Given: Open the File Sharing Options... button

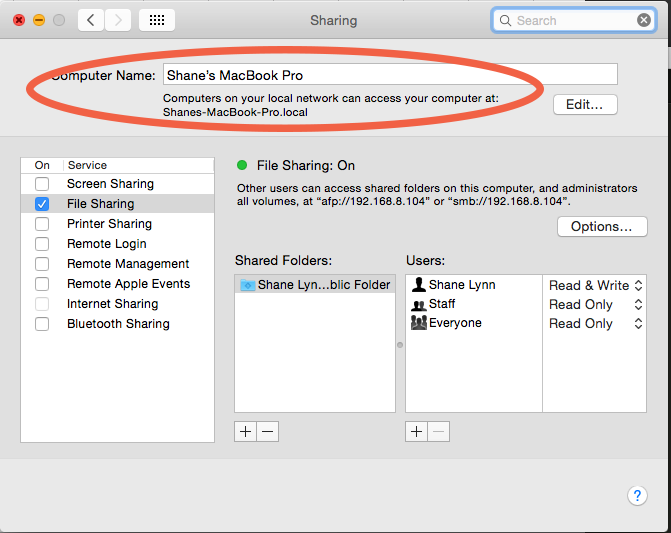Looking at the screenshot, I should point(602,226).
